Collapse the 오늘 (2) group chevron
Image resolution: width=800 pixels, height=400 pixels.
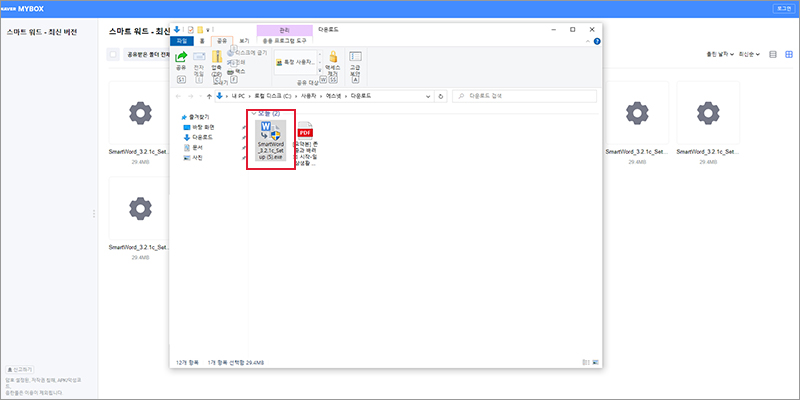pos(254,114)
